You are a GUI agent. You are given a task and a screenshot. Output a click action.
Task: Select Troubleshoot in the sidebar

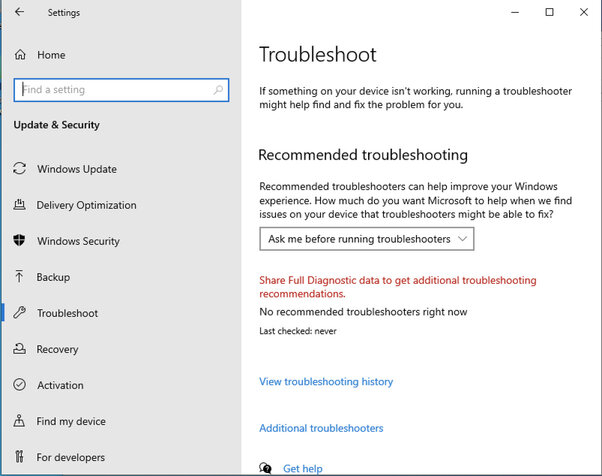[x=67, y=313]
